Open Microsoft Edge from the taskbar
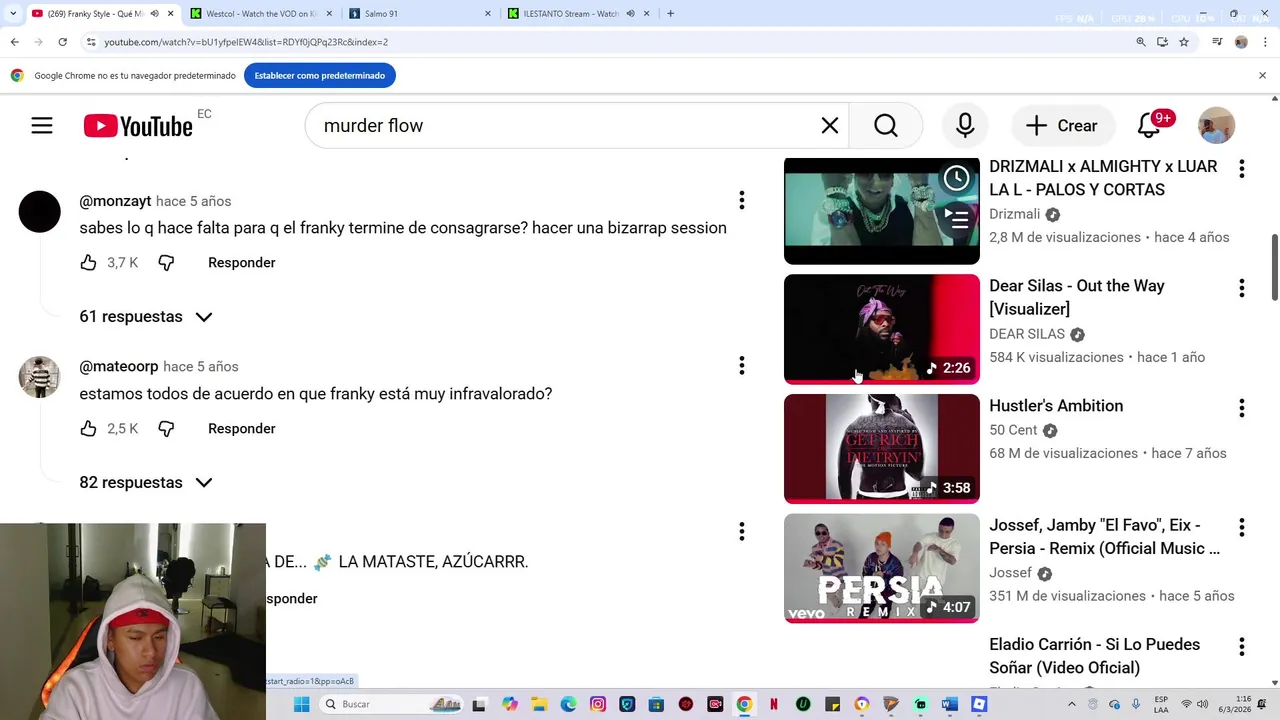 pyautogui.click(x=568, y=704)
